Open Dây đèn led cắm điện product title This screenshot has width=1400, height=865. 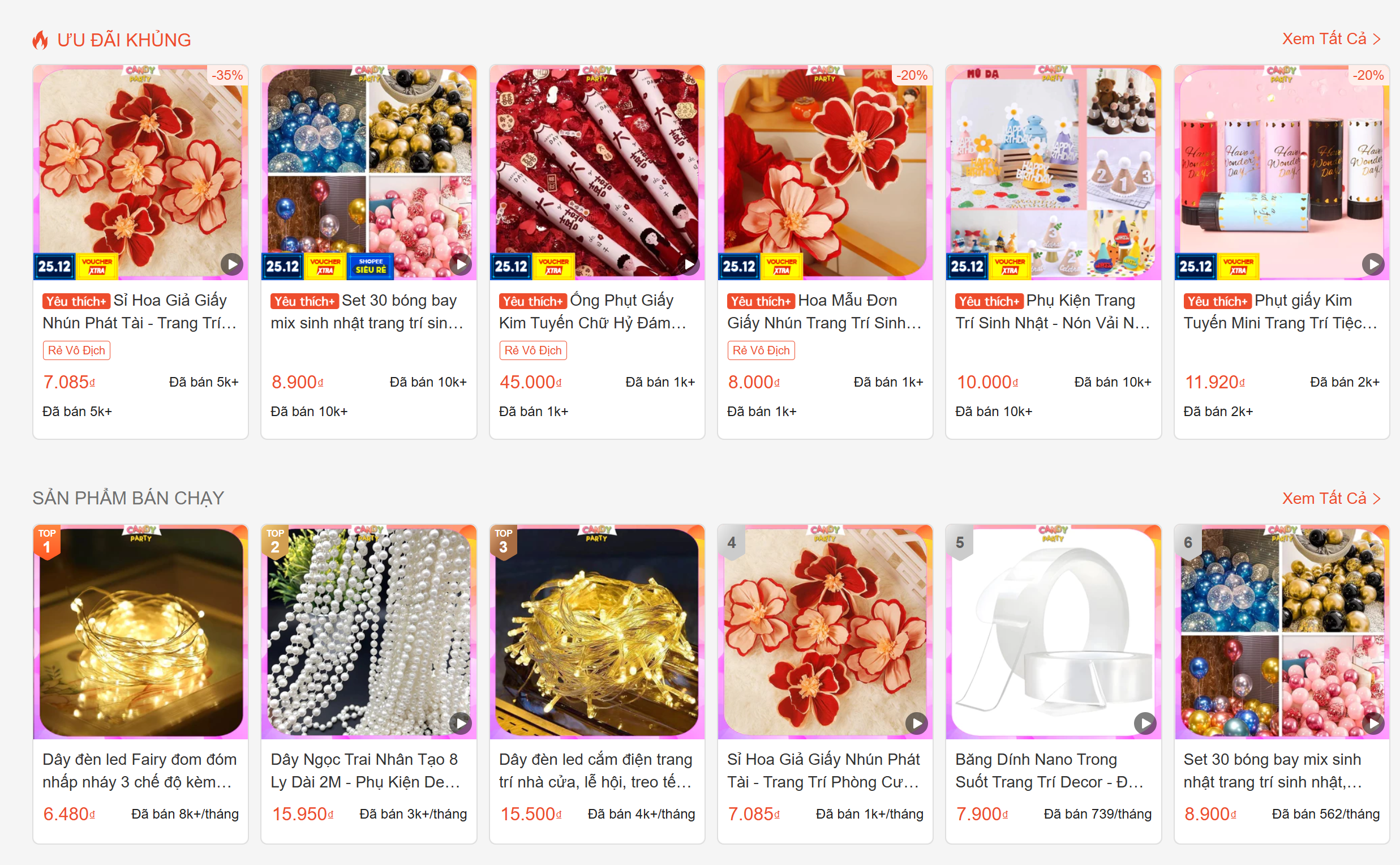[596, 770]
